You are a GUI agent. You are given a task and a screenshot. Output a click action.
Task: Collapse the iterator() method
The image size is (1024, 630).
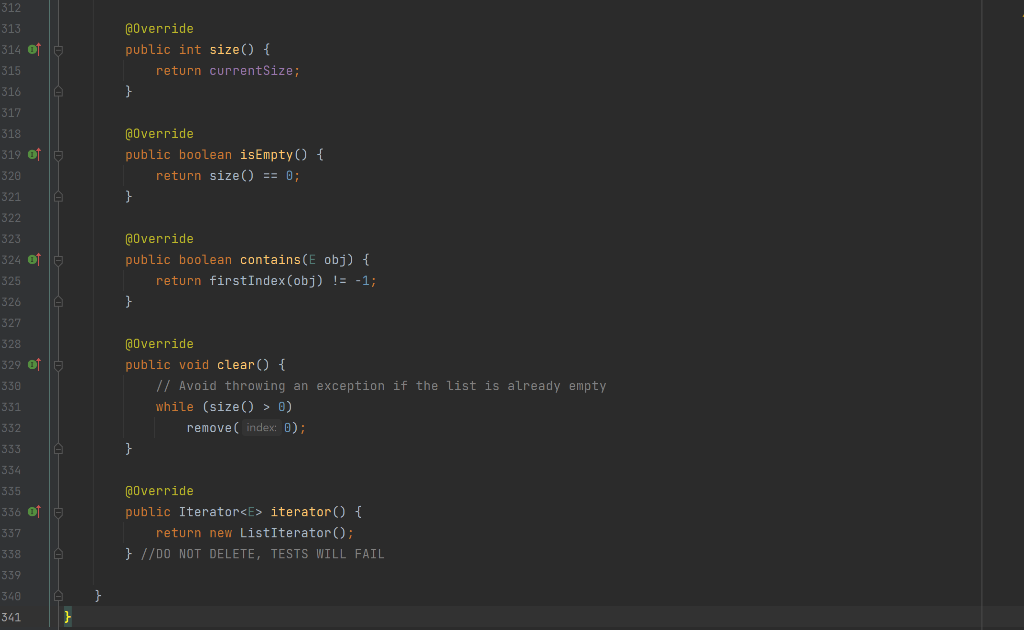pyautogui.click(x=57, y=511)
